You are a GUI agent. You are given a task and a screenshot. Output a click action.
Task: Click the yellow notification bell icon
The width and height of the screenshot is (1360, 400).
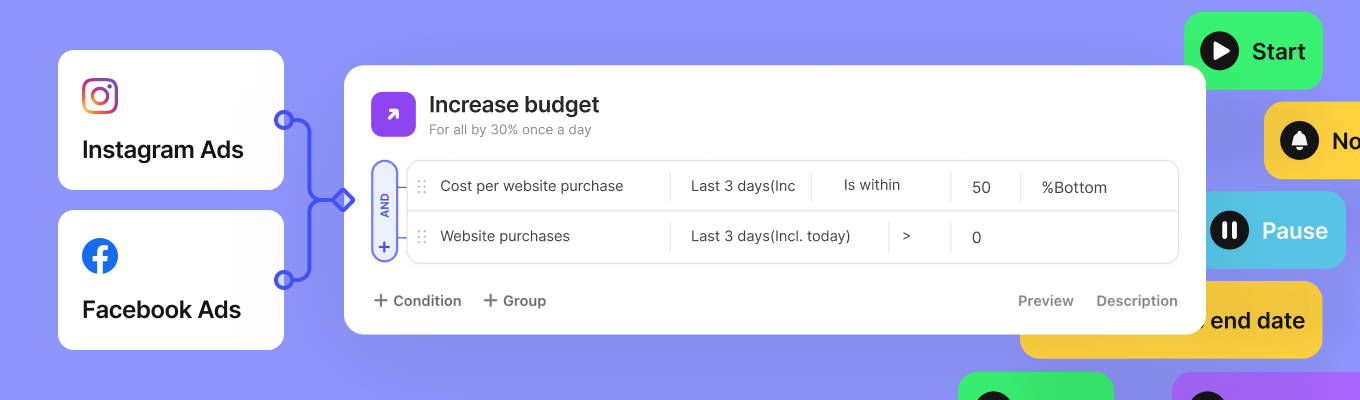[1300, 141]
